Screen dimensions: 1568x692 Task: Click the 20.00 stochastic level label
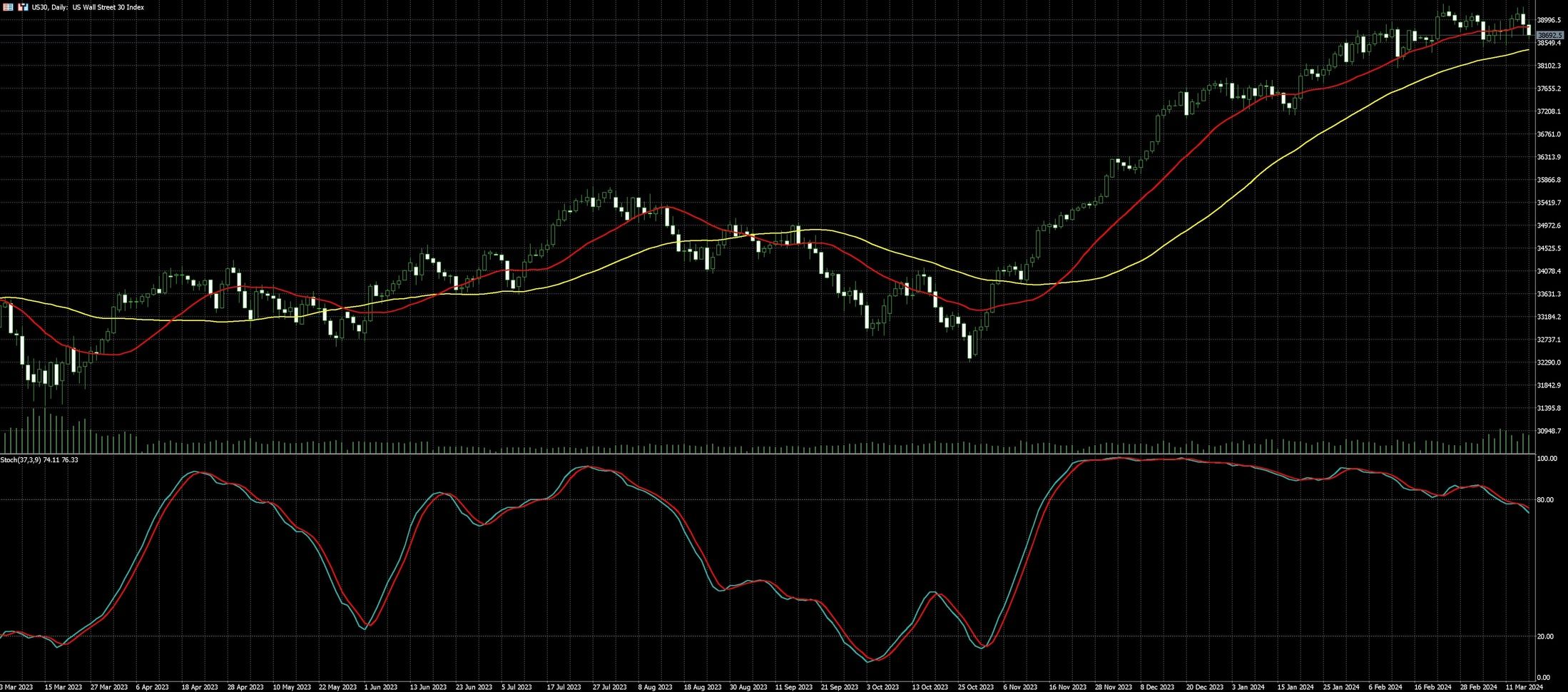[x=1545, y=636]
